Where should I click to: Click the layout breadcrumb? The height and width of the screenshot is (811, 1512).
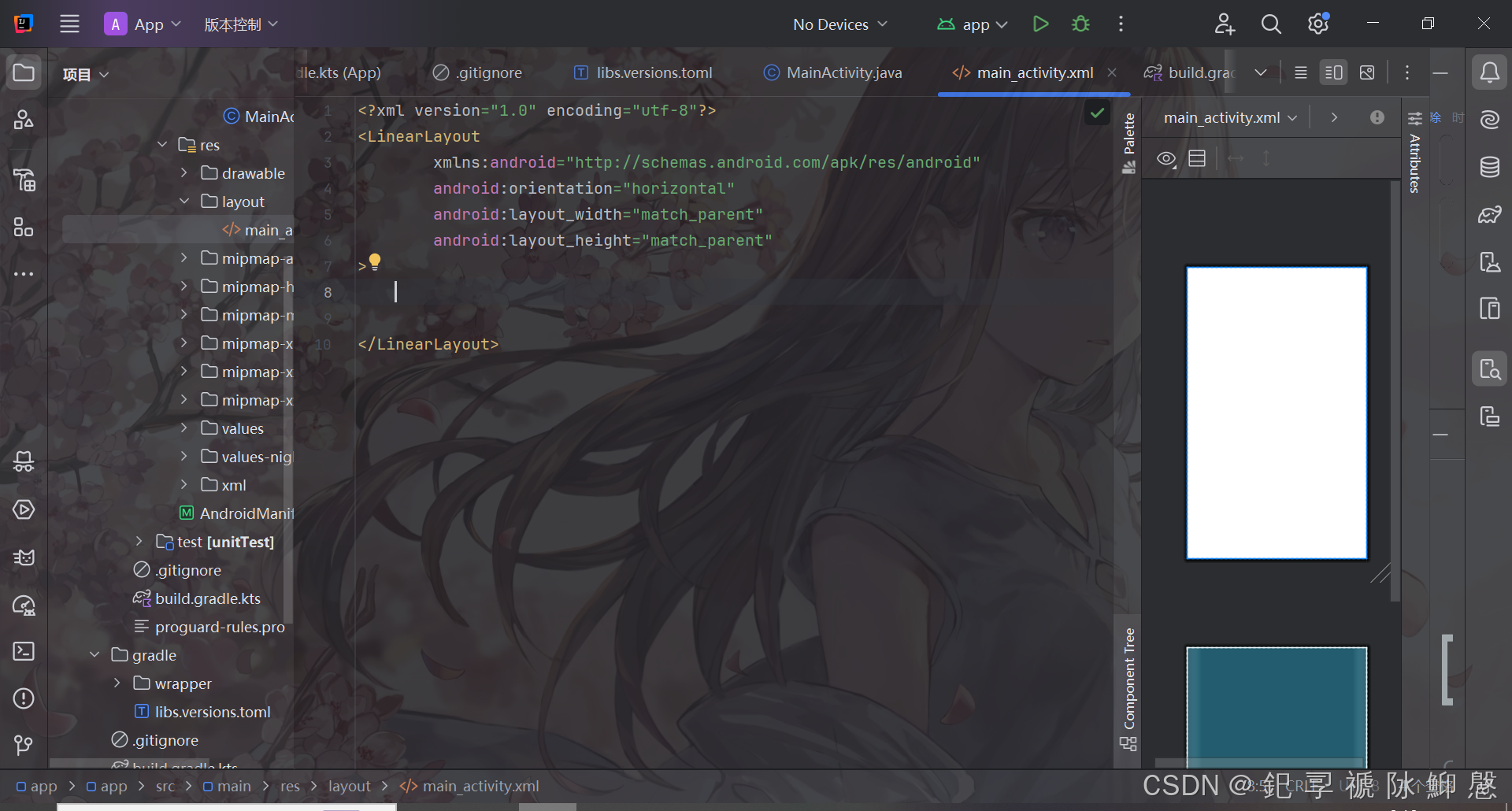click(349, 786)
